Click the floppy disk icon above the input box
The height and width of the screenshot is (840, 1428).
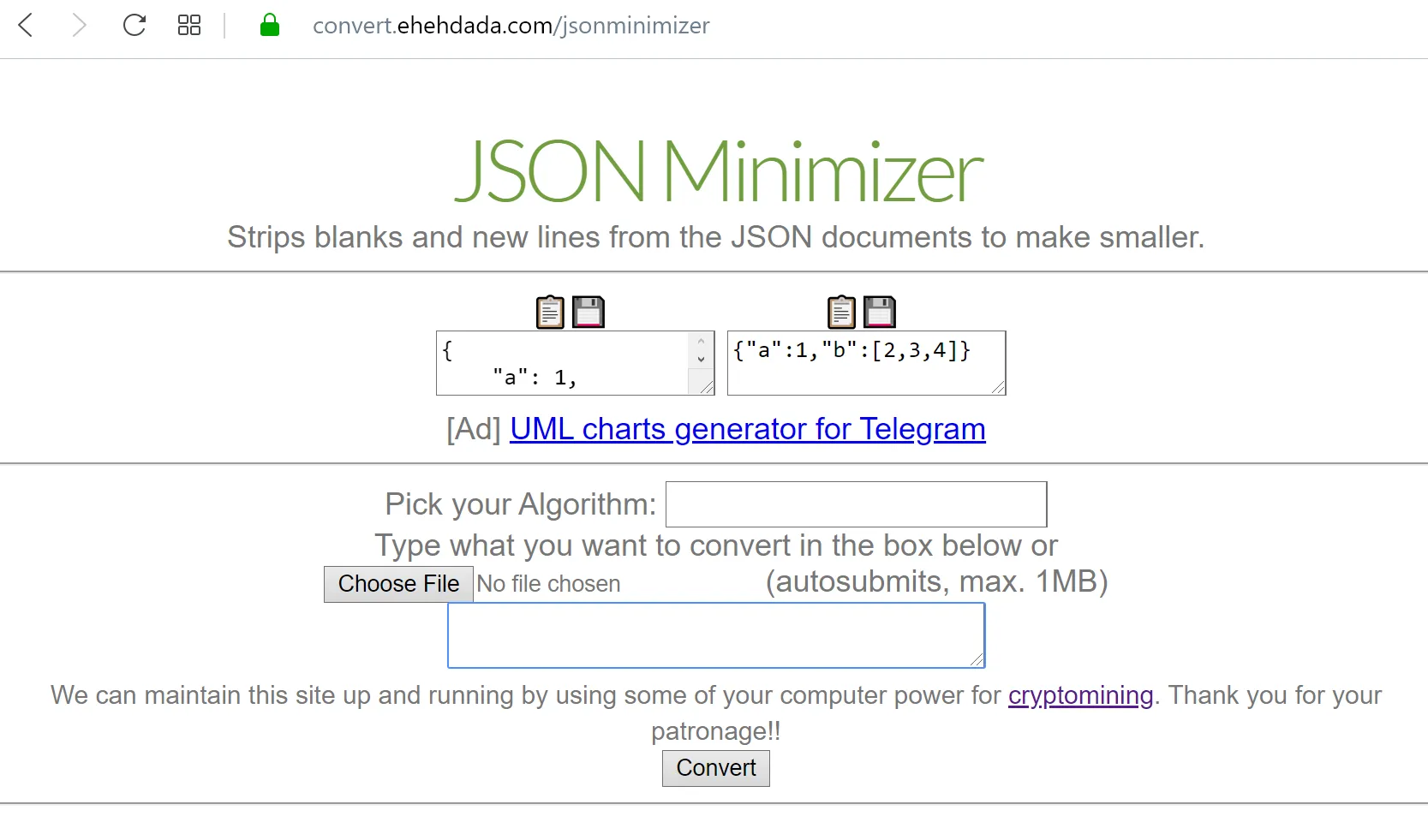click(588, 313)
